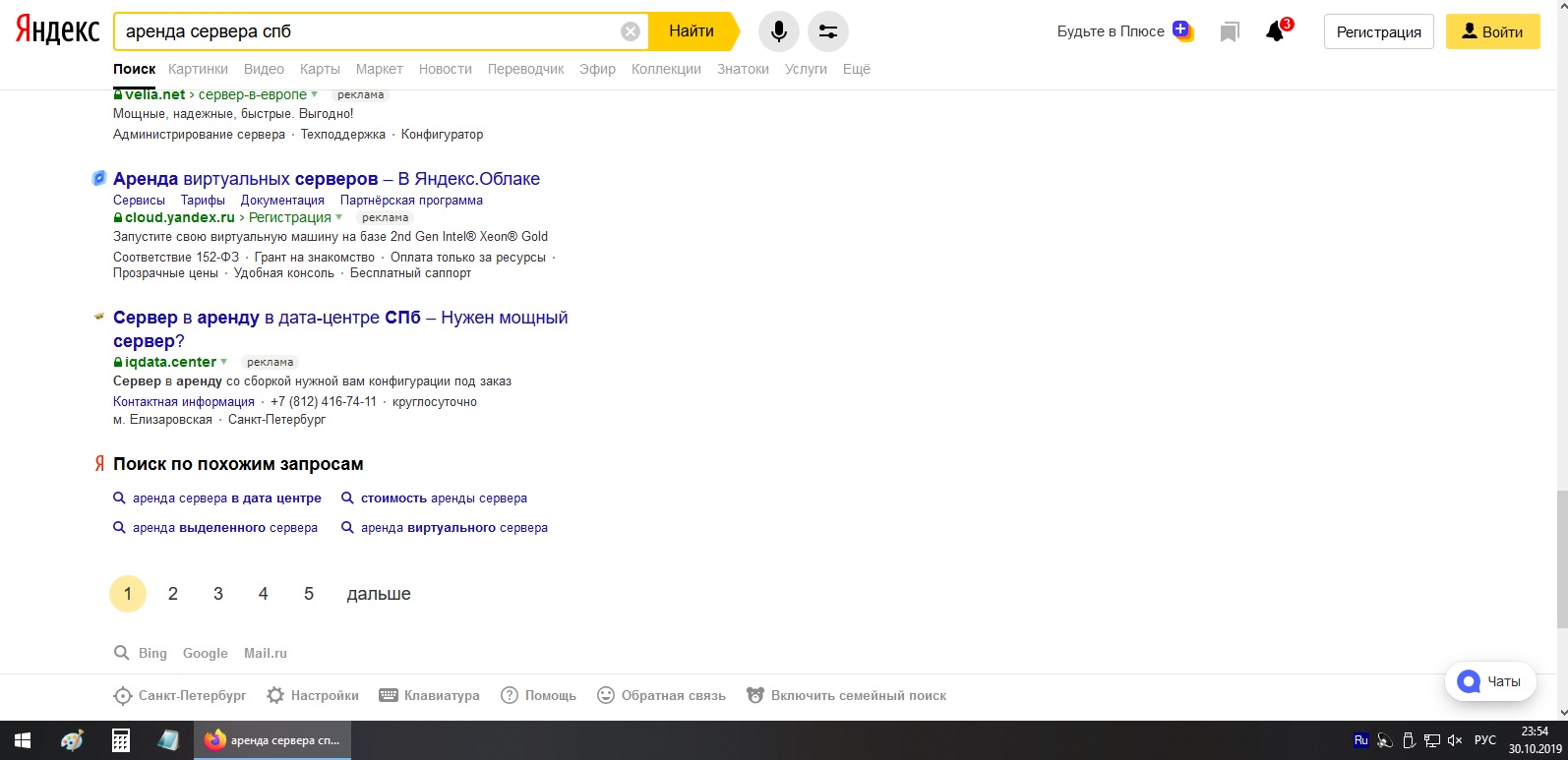Switch to Видео tab
This screenshot has width=1568, height=760.
pos(264,69)
